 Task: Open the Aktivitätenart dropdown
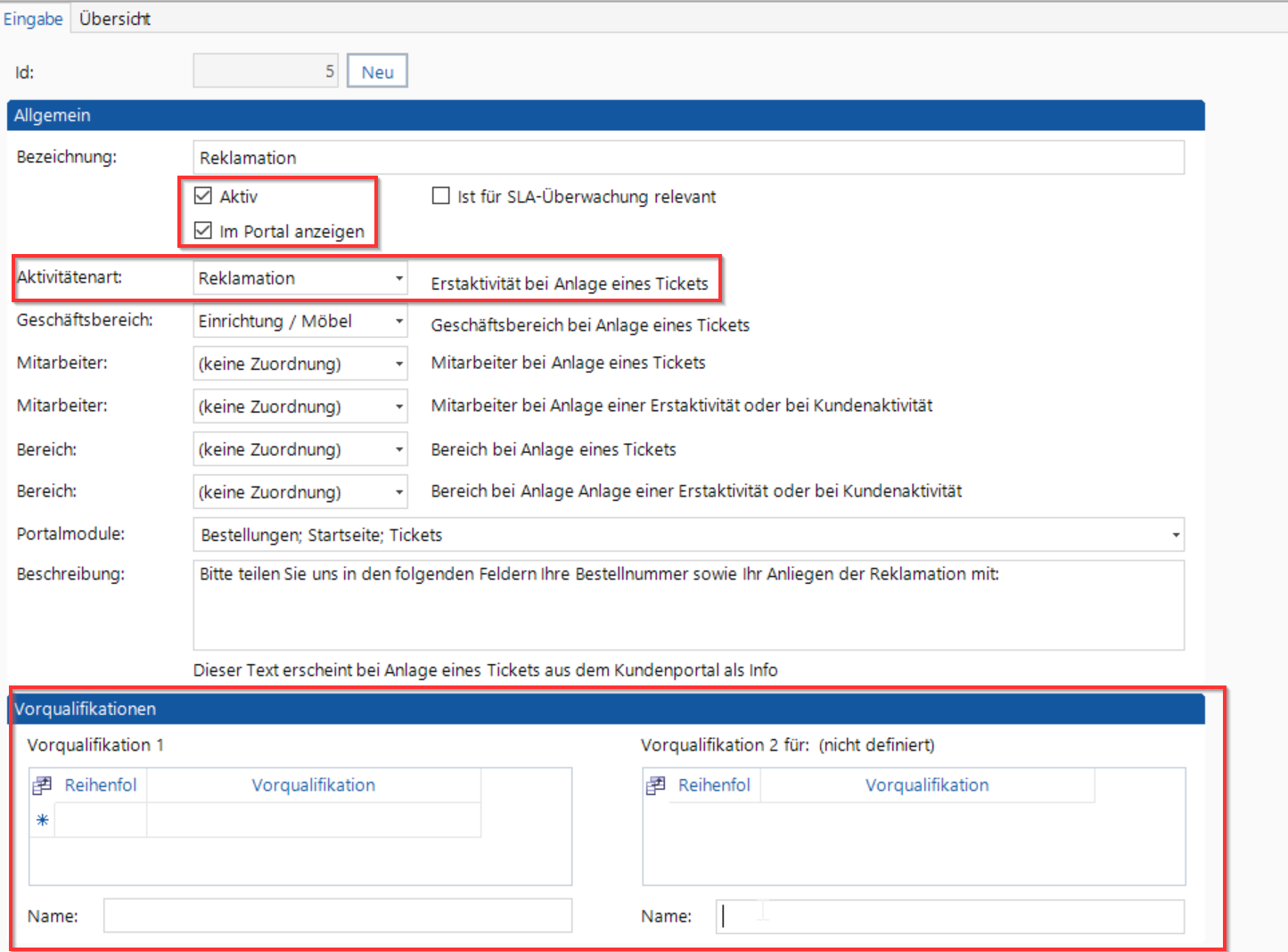tap(398, 278)
